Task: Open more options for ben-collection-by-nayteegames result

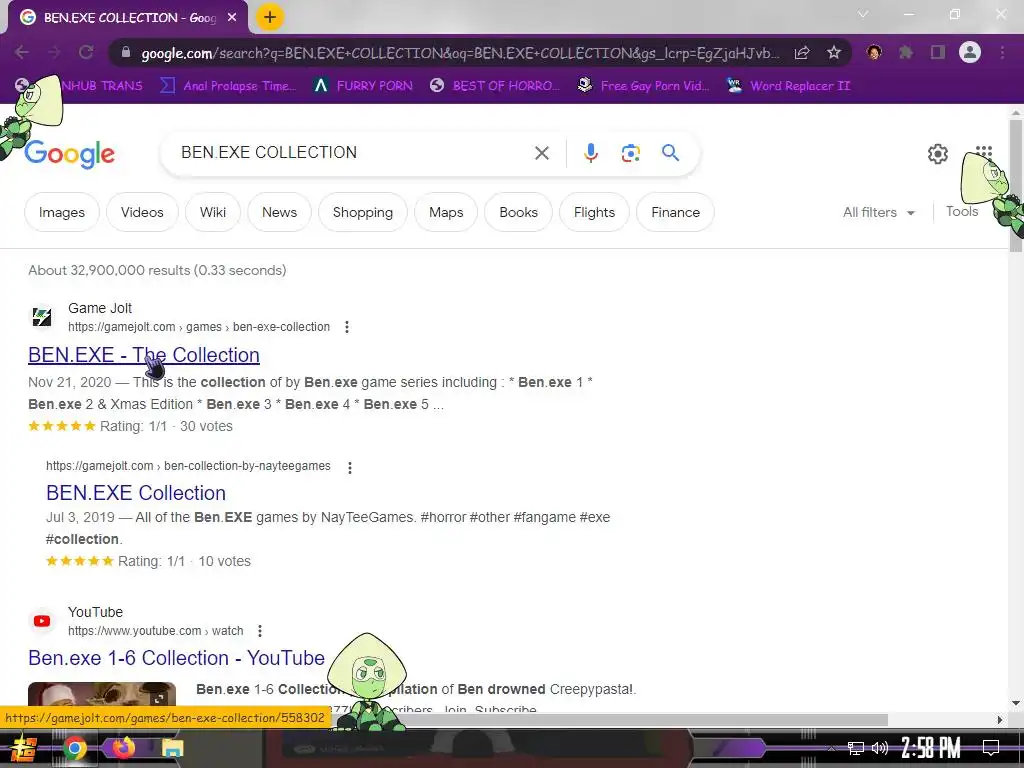Action: click(350, 468)
